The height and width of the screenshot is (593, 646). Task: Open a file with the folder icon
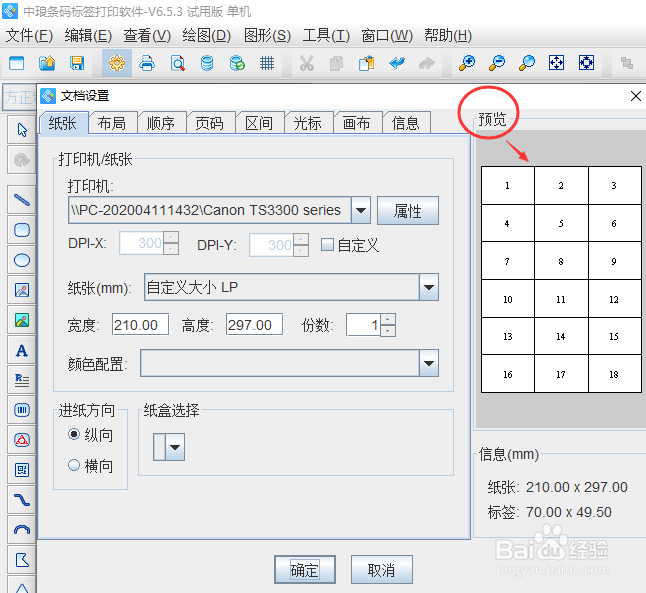click(x=47, y=63)
